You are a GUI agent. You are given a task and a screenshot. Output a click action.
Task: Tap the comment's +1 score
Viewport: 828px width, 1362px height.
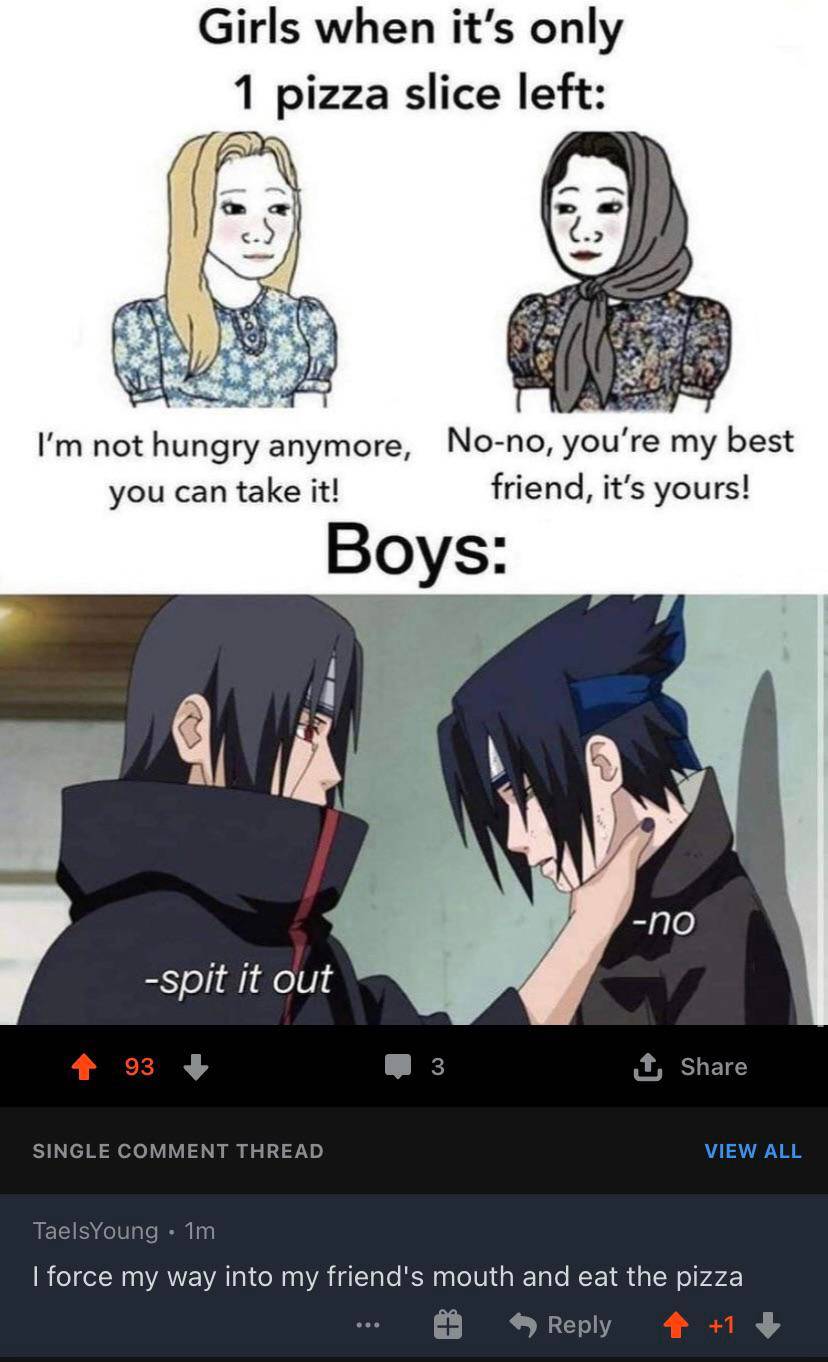pos(722,1325)
